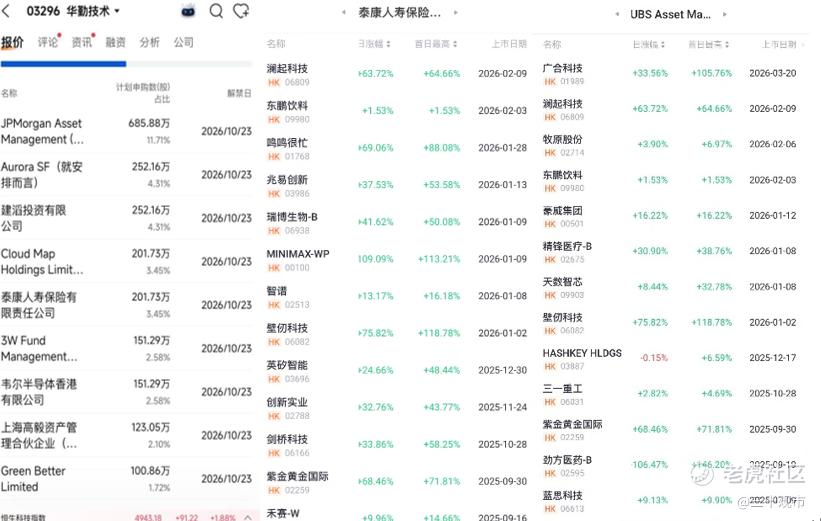Go to next investor after UBS Asset Ma...
821x521 pixels.
click(x=725, y=14)
